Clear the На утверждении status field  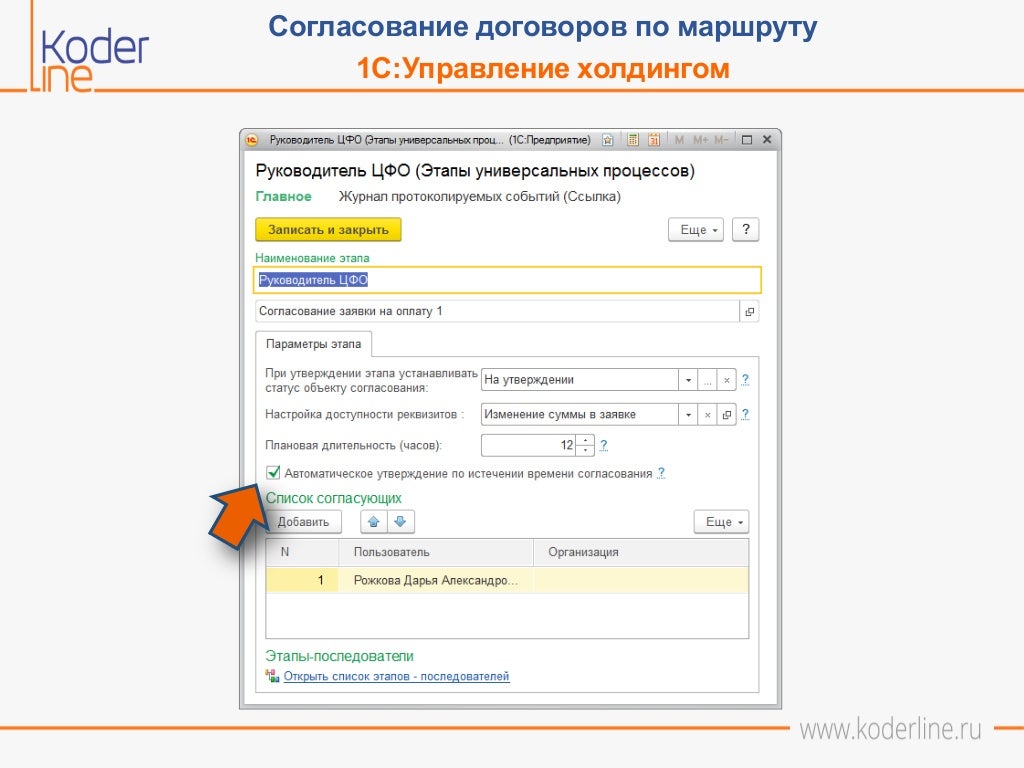[x=726, y=379]
